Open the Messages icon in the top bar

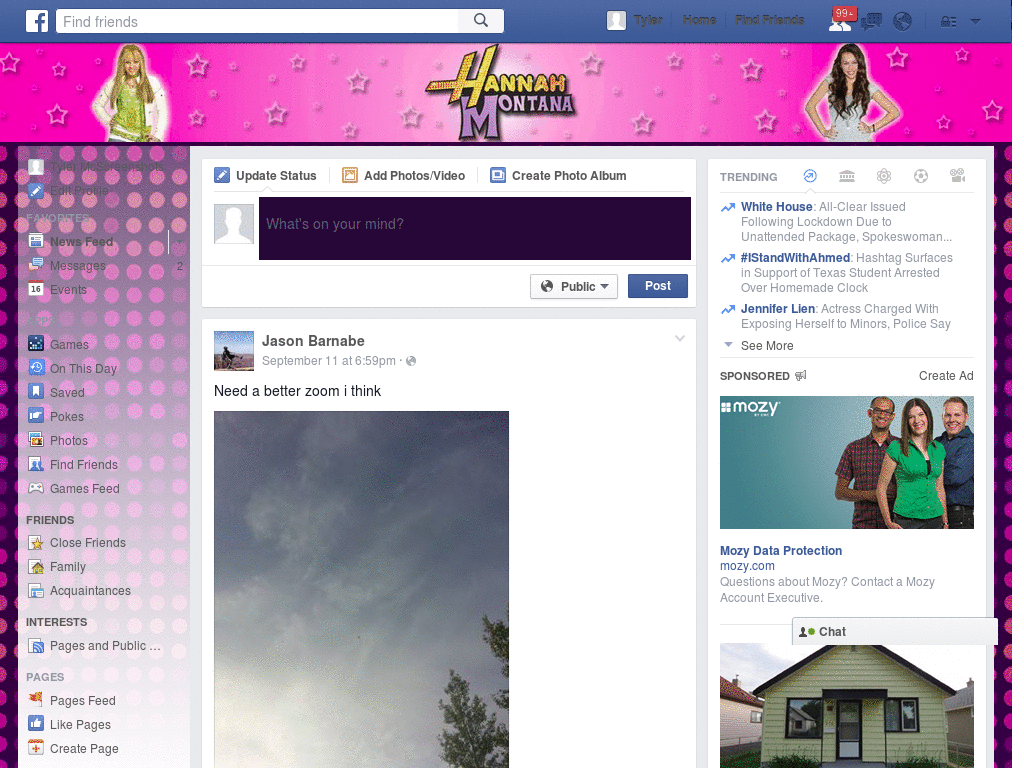(x=870, y=22)
